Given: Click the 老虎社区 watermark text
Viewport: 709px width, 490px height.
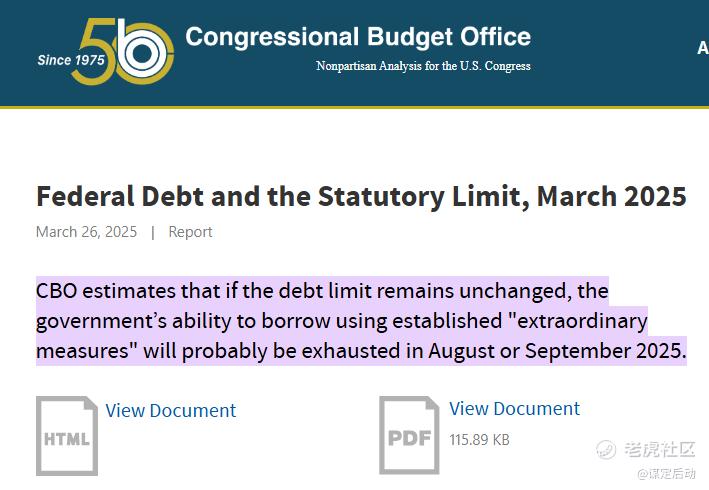Looking at the screenshot, I should [659, 449].
